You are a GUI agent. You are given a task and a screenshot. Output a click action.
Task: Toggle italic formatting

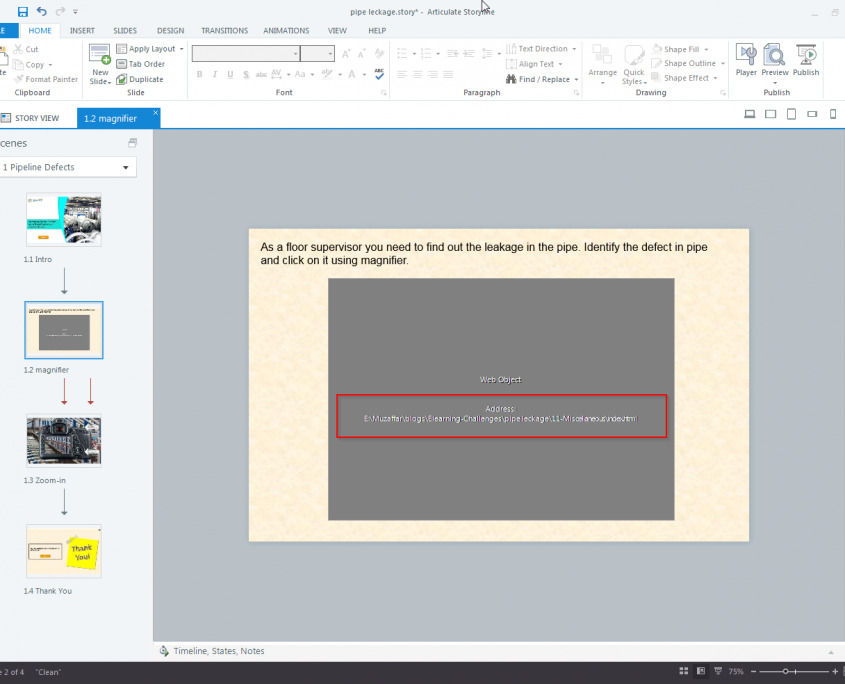click(214, 74)
